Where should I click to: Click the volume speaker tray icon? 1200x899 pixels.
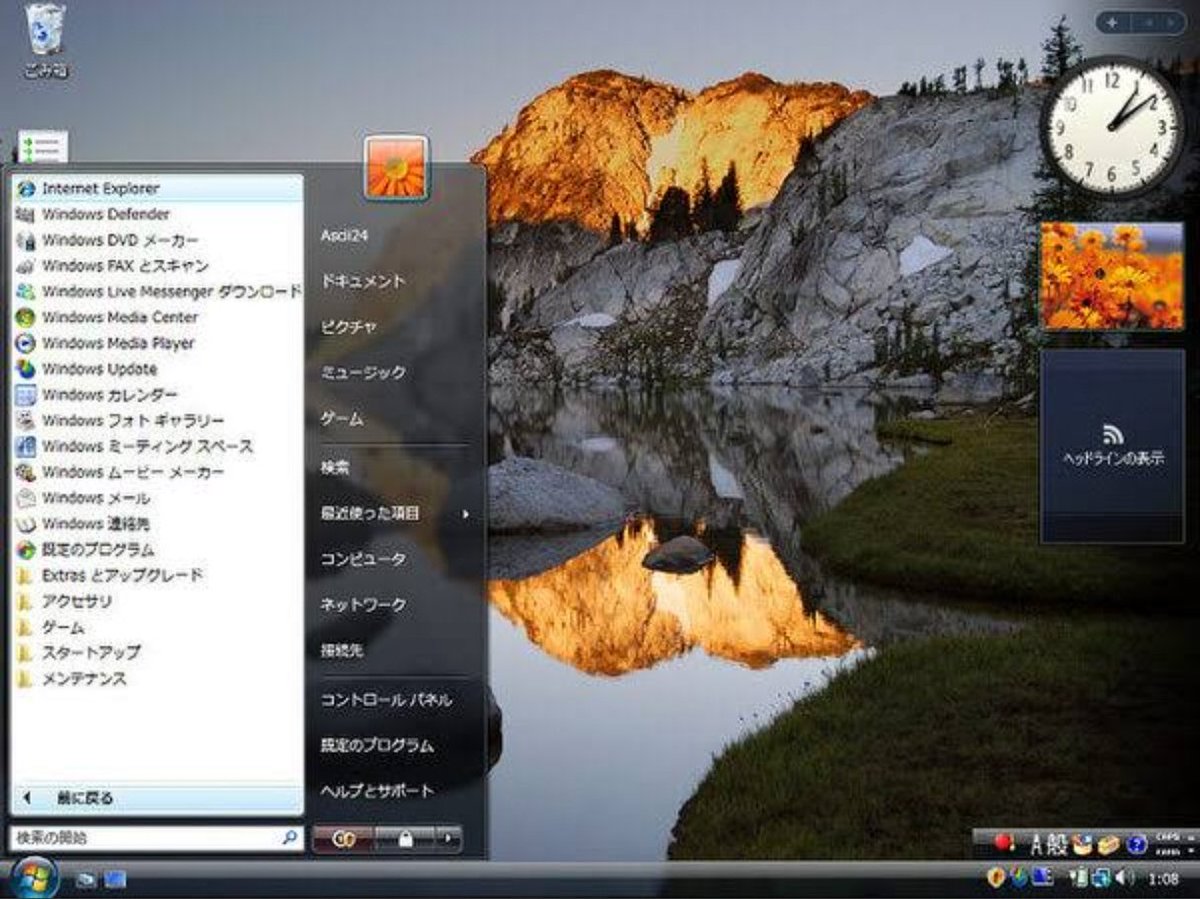point(1124,878)
